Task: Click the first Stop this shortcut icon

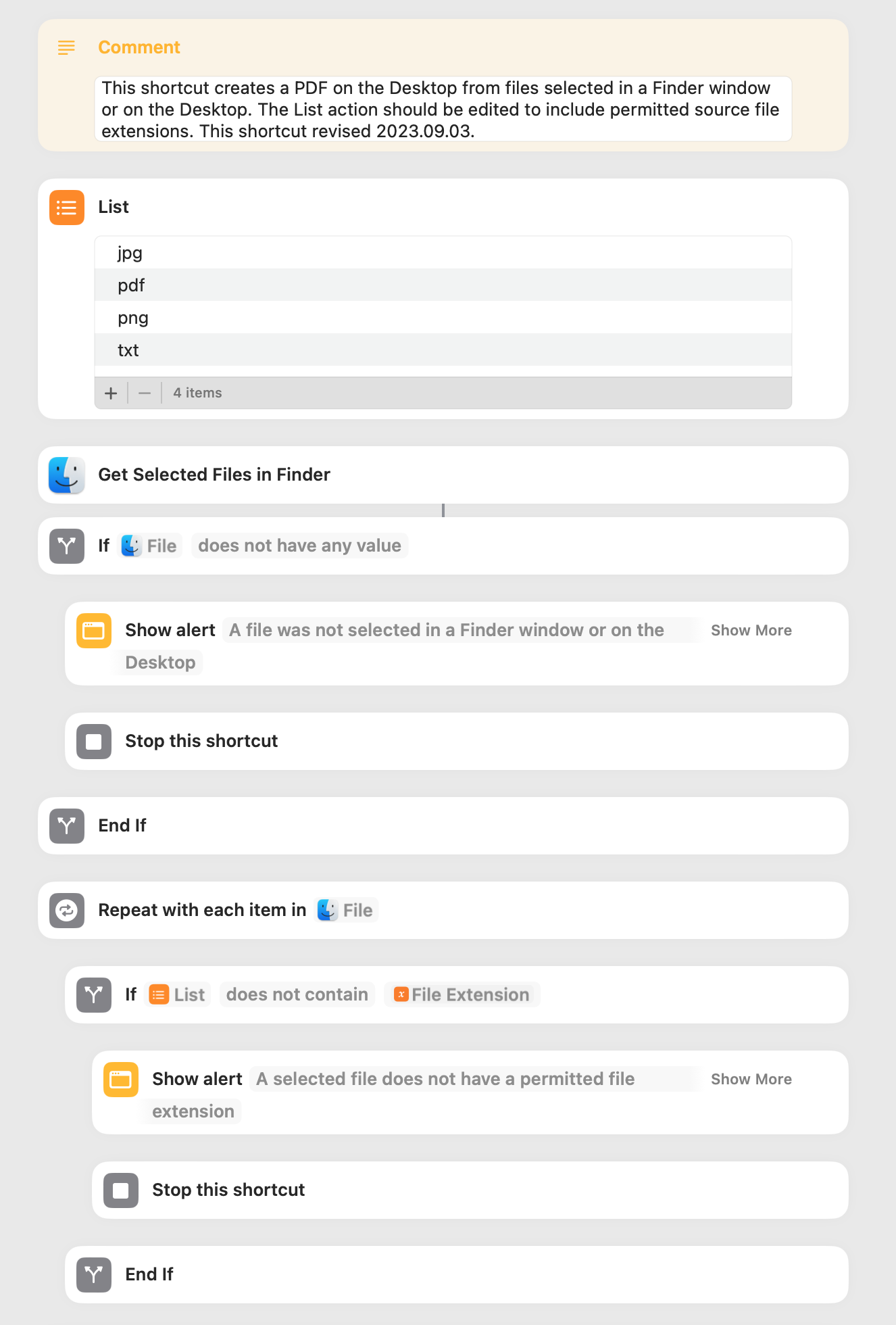Action: [x=94, y=742]
